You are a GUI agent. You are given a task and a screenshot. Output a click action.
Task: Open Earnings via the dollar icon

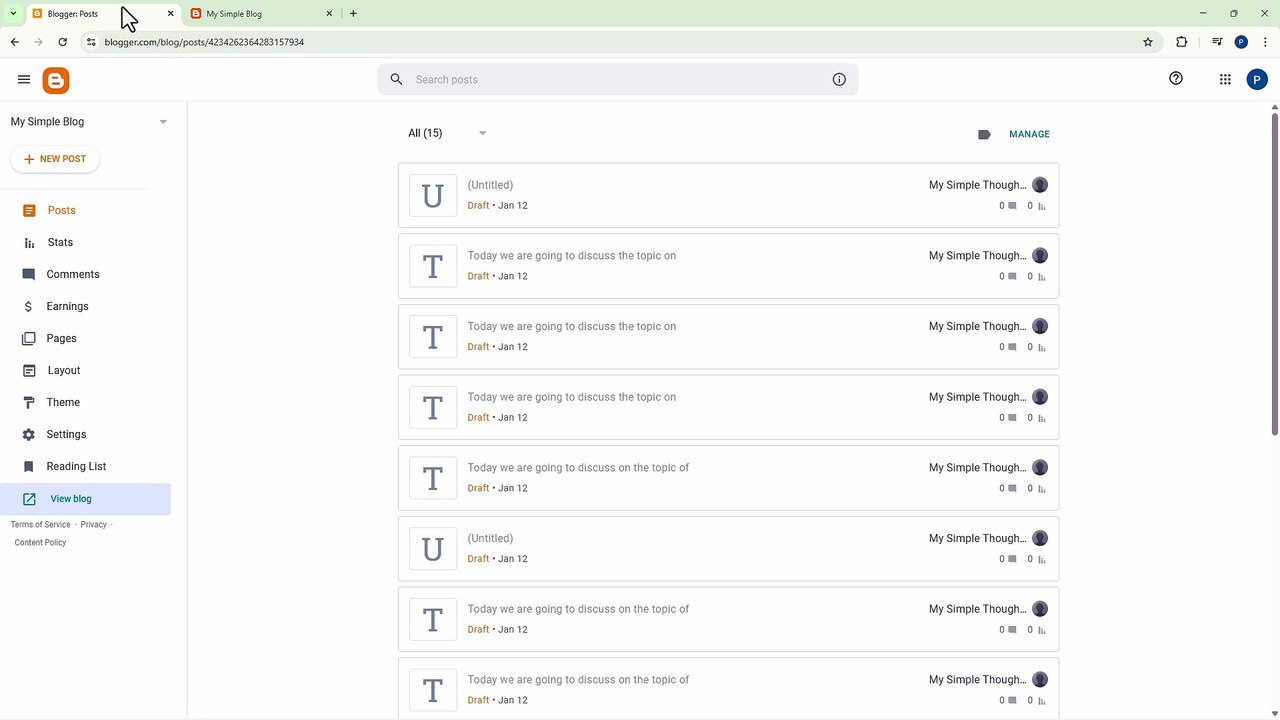28,306
